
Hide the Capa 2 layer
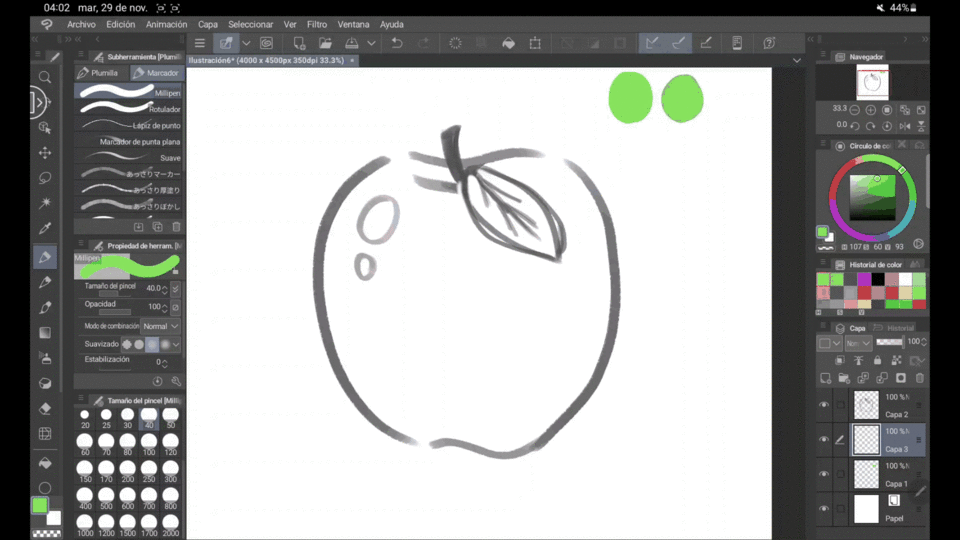point(824,405)
